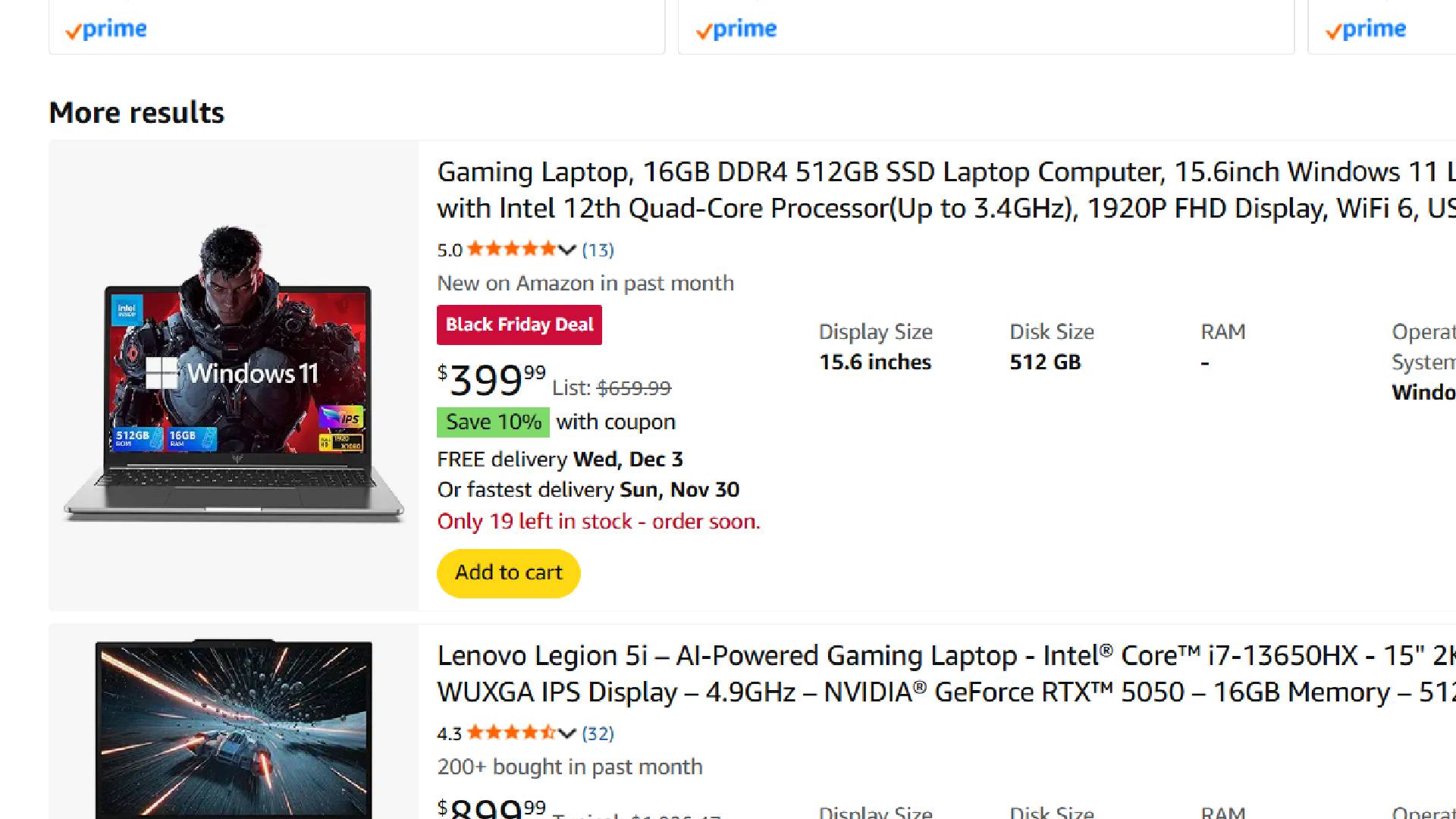Open the (13) reviews link
Screen dimensions: 1456x819
click(x=598, y=249)
